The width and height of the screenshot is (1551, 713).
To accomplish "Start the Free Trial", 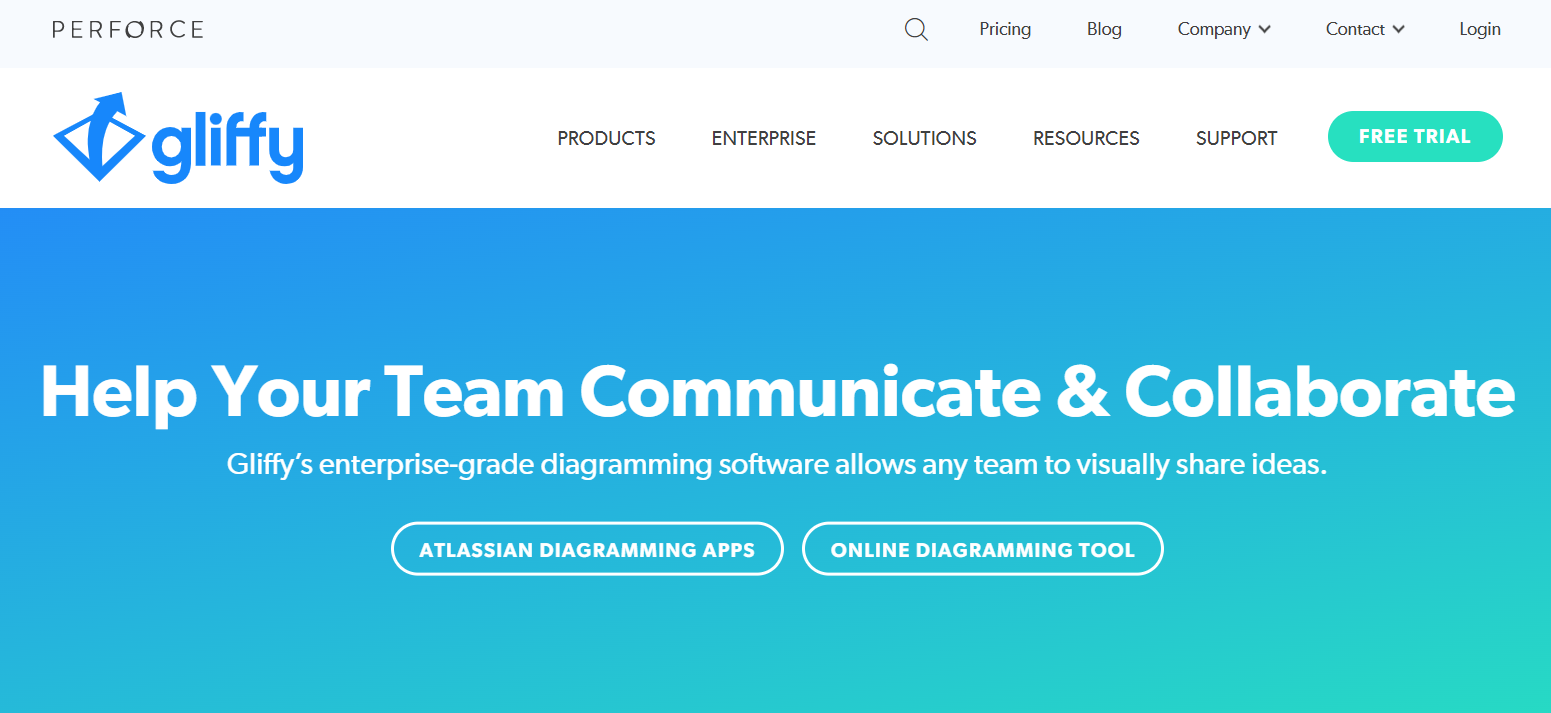I will pos(1415,137).
